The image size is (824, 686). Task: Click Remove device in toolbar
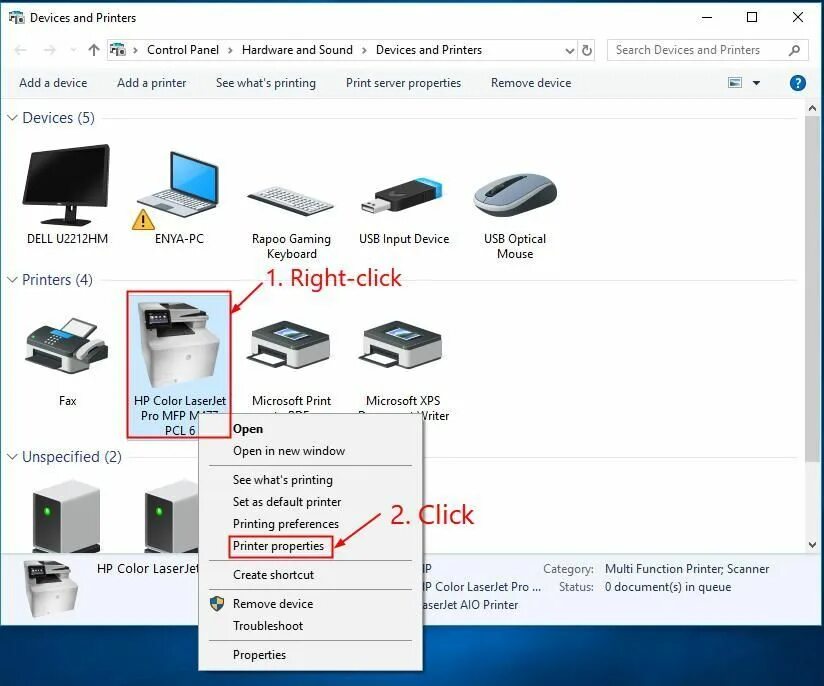tap(531, 83)
